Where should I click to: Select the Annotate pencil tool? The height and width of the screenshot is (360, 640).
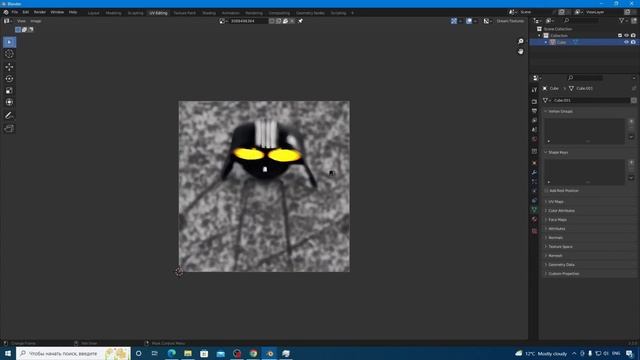(x=9, y=116)
